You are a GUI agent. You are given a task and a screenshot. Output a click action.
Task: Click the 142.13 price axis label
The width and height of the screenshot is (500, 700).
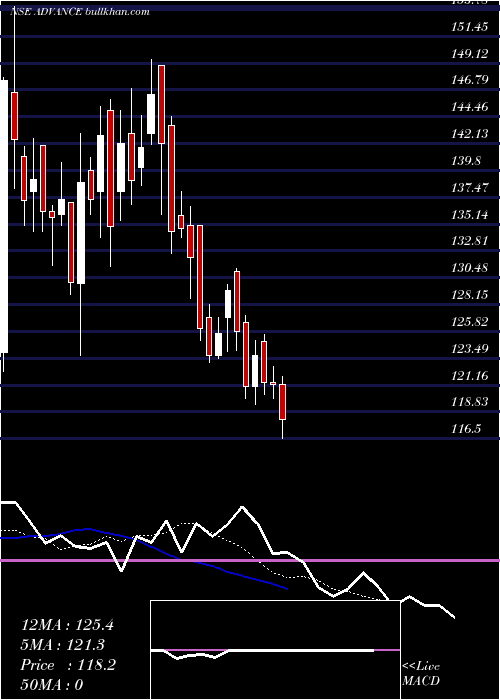point(469,134)
